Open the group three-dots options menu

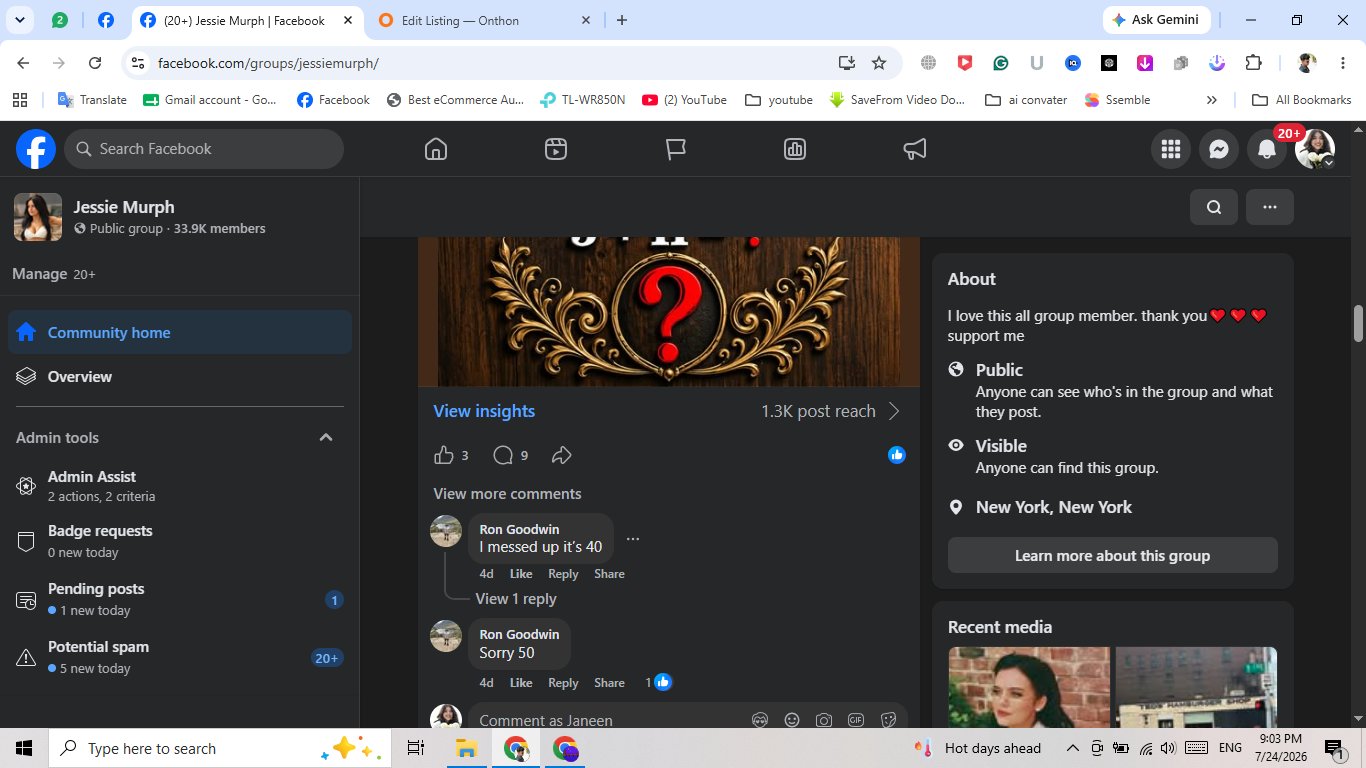point(1270,207)
